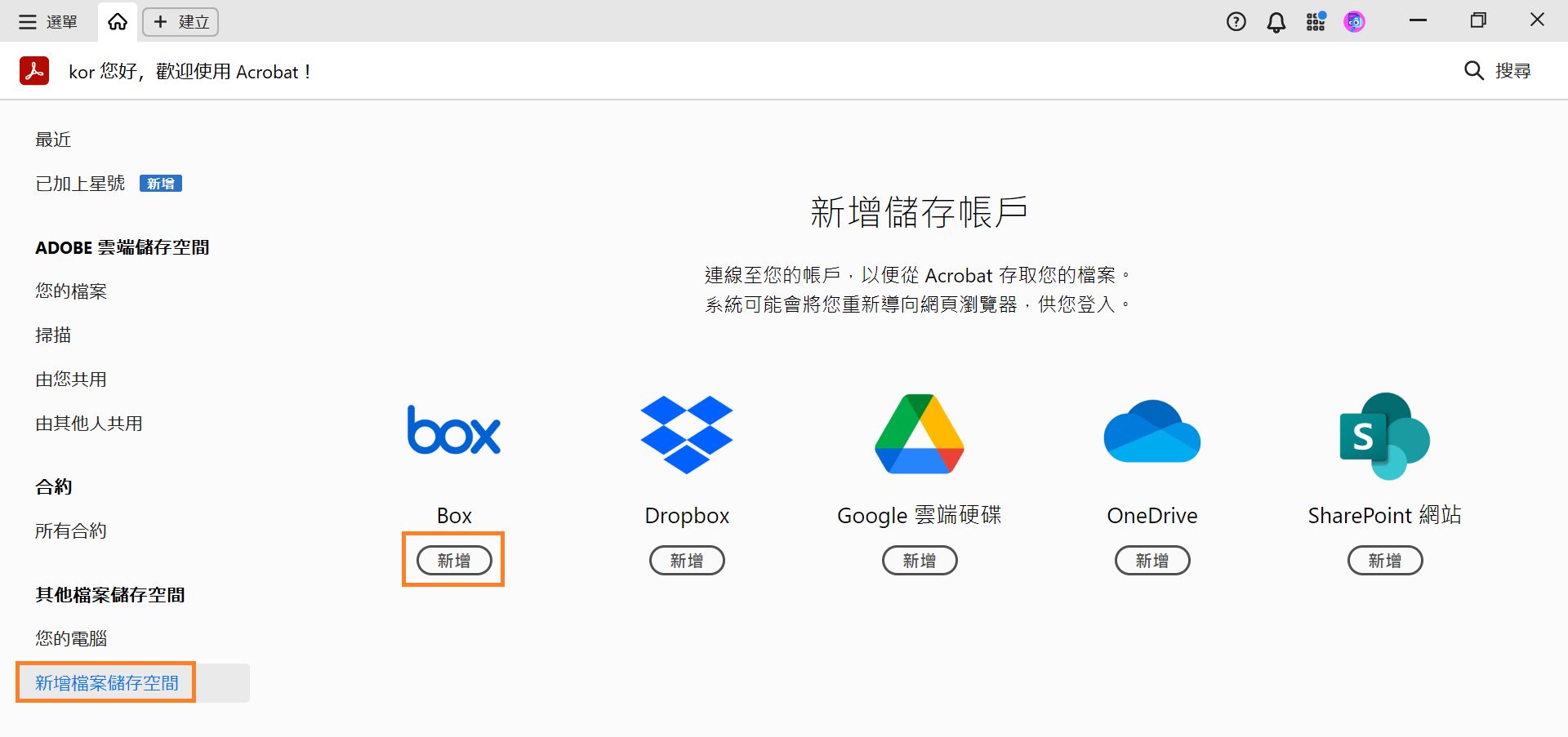The image size is (1568, 737).
Task: Click the search 搜尋 magnifier
Action: pos(1473,71)
